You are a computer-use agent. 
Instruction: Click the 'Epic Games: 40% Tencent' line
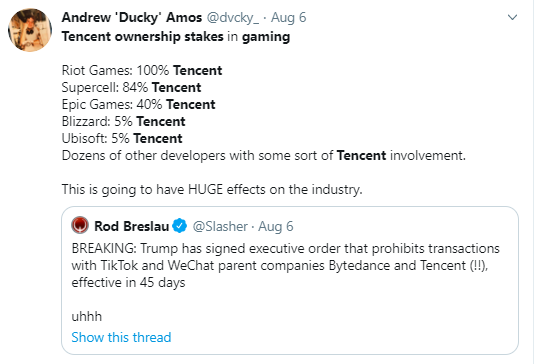tap(138, 105)
